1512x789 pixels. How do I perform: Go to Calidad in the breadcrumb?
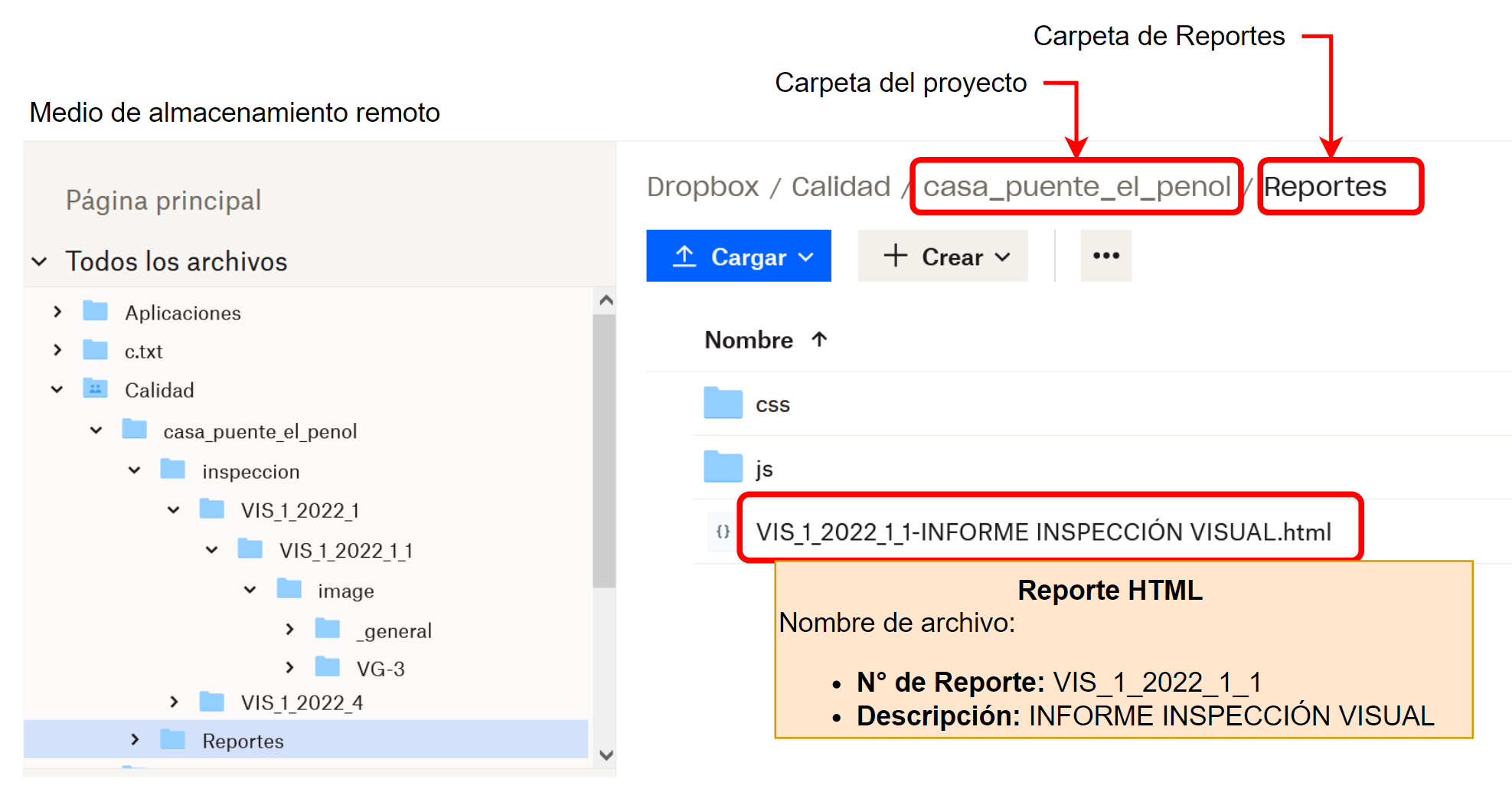click(840, 187)
